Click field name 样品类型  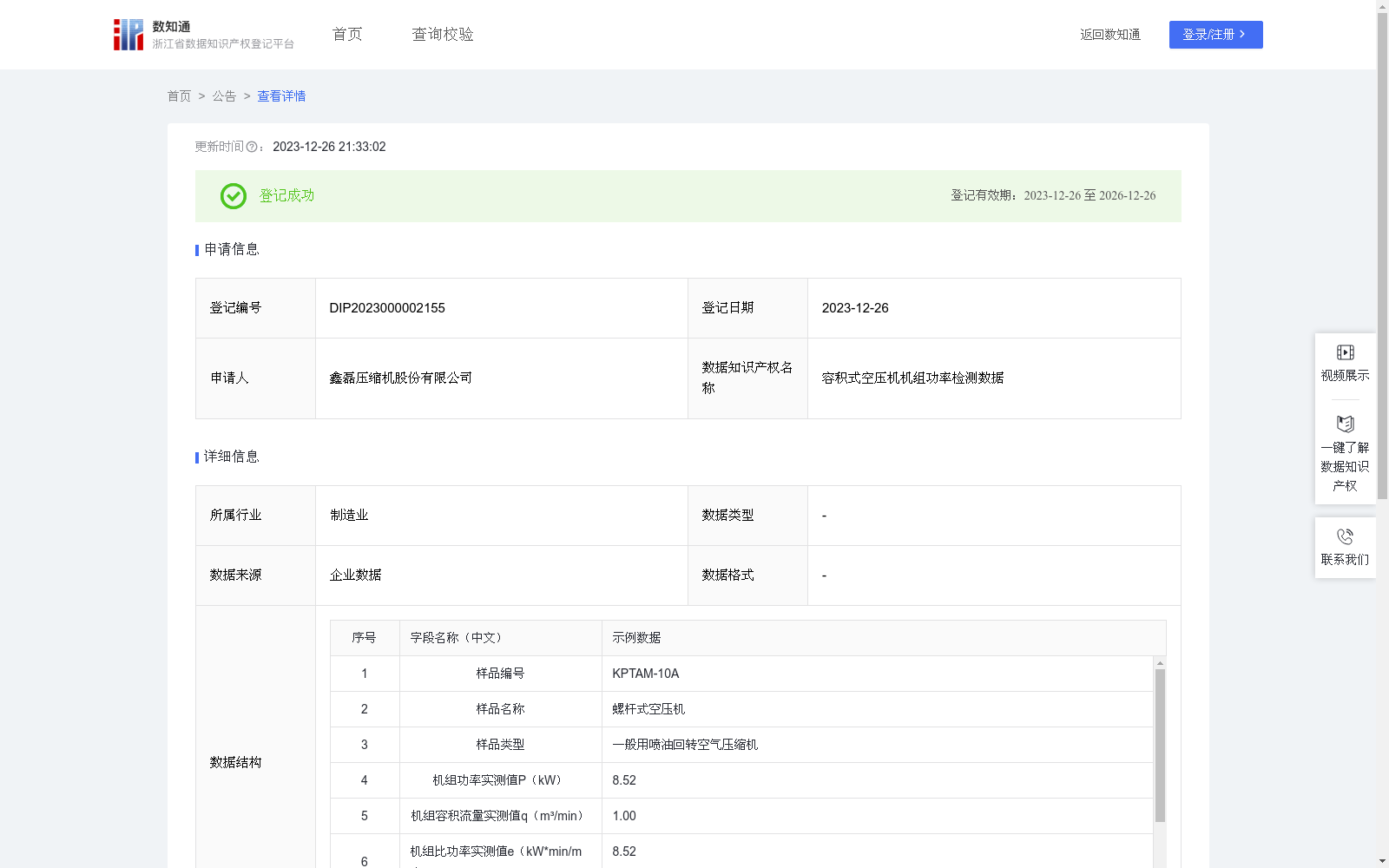500,745
